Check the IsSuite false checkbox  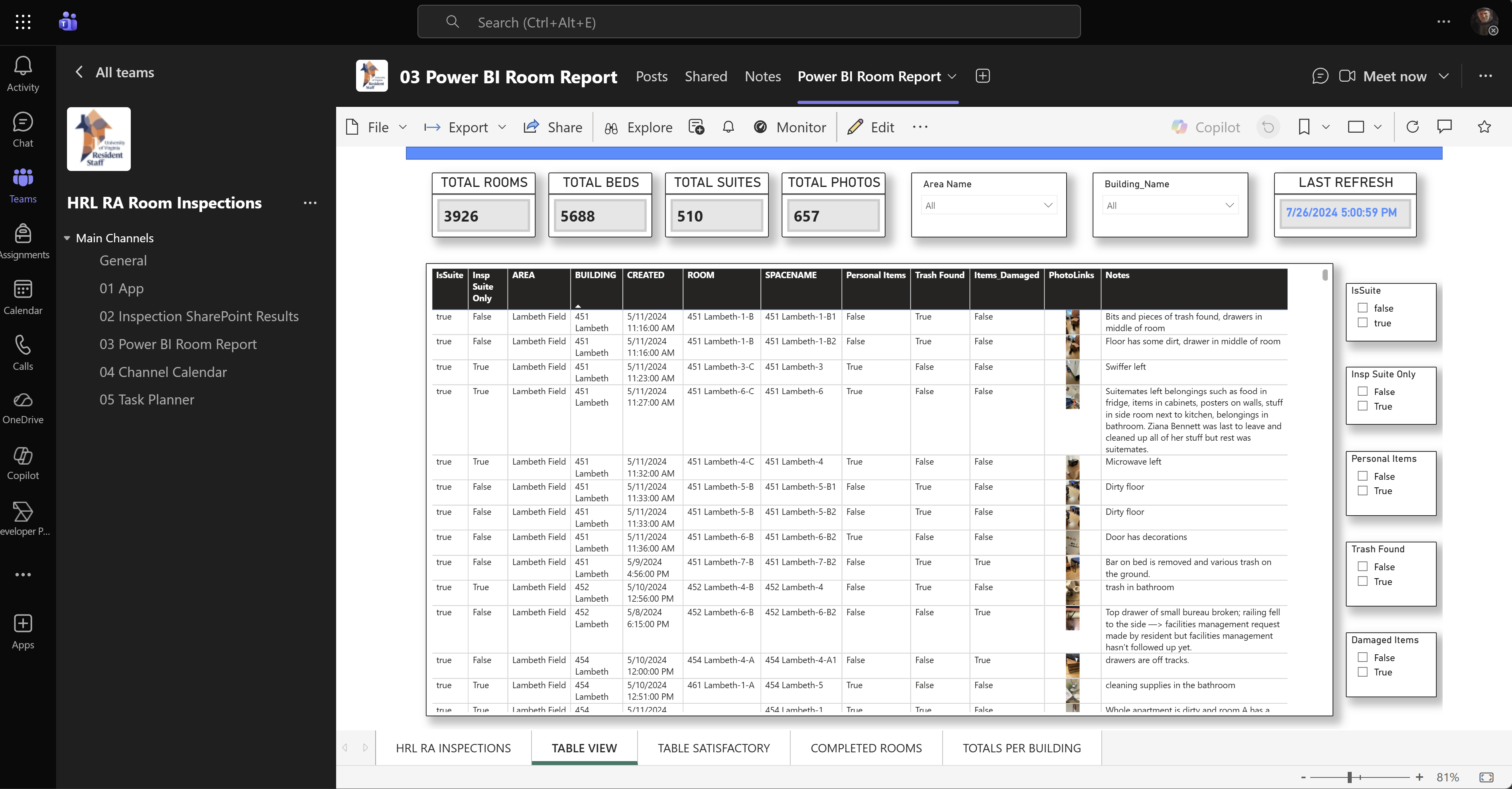(1363, 308)
